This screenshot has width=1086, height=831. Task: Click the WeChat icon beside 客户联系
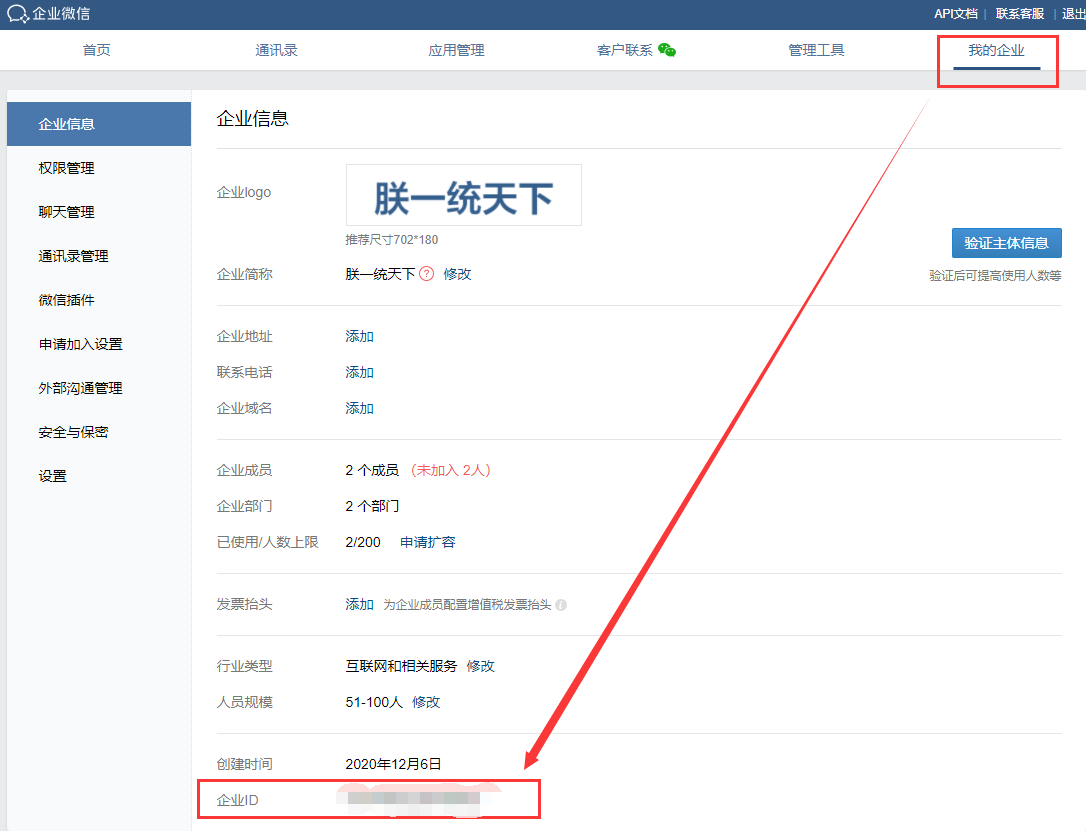pyautogui.click(x=667, y=50)
